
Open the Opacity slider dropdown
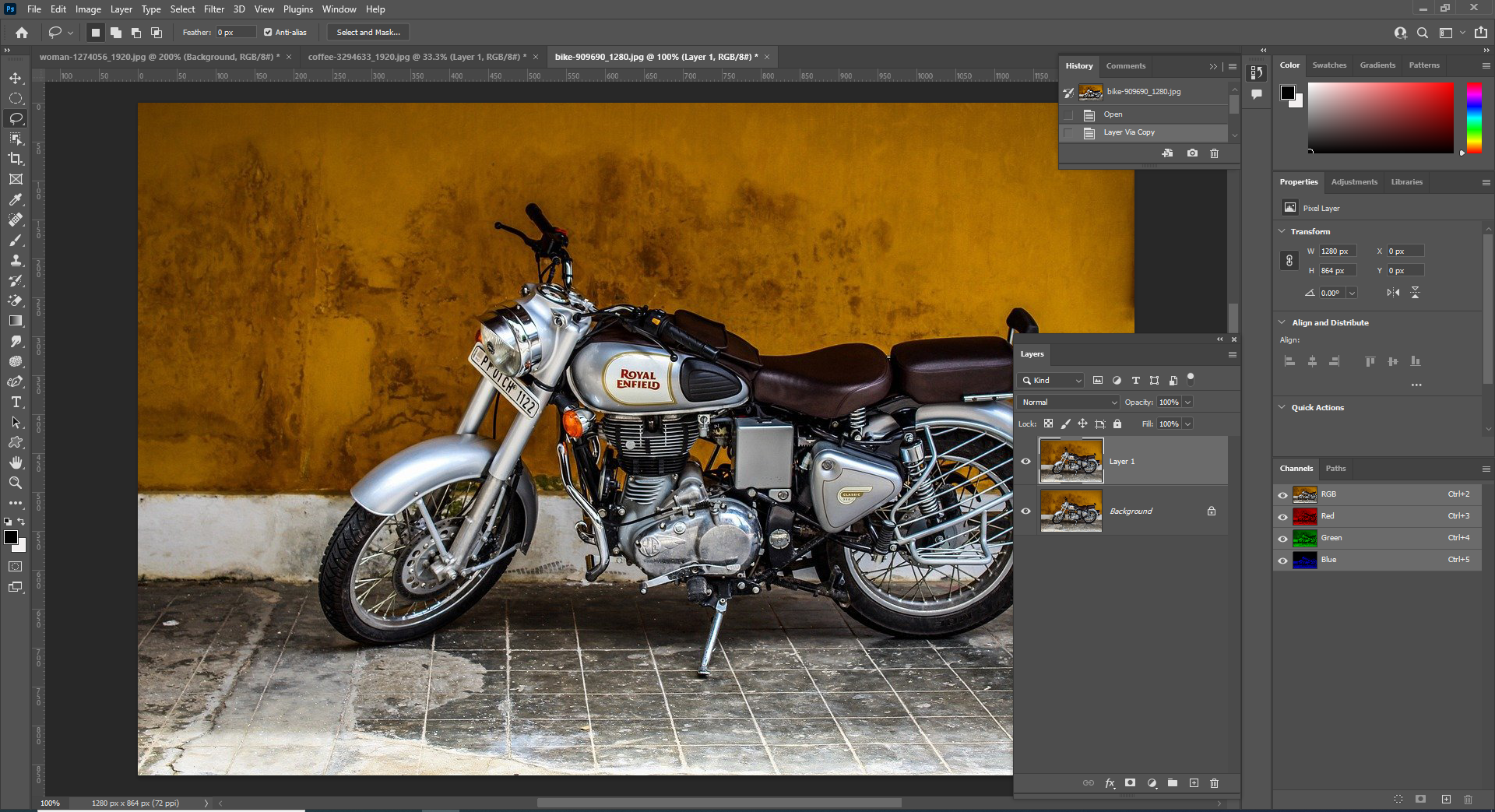pyautogui.click(x=1188, y=402)
